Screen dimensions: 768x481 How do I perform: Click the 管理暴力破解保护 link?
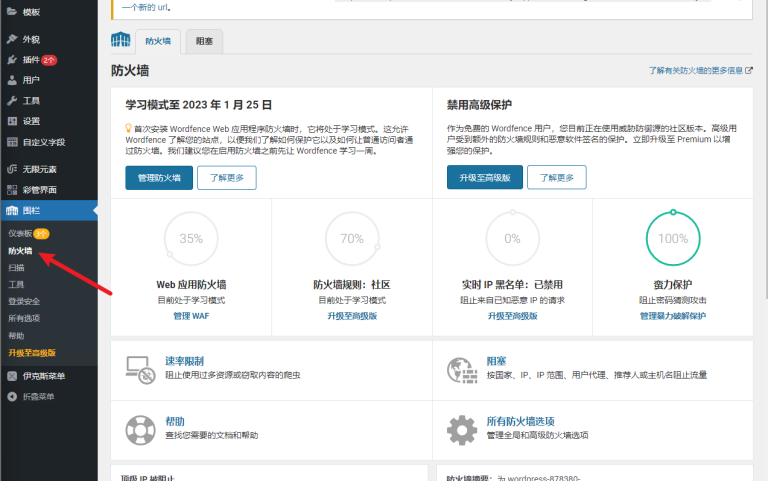pyautogui.click(x=673, y=316)
